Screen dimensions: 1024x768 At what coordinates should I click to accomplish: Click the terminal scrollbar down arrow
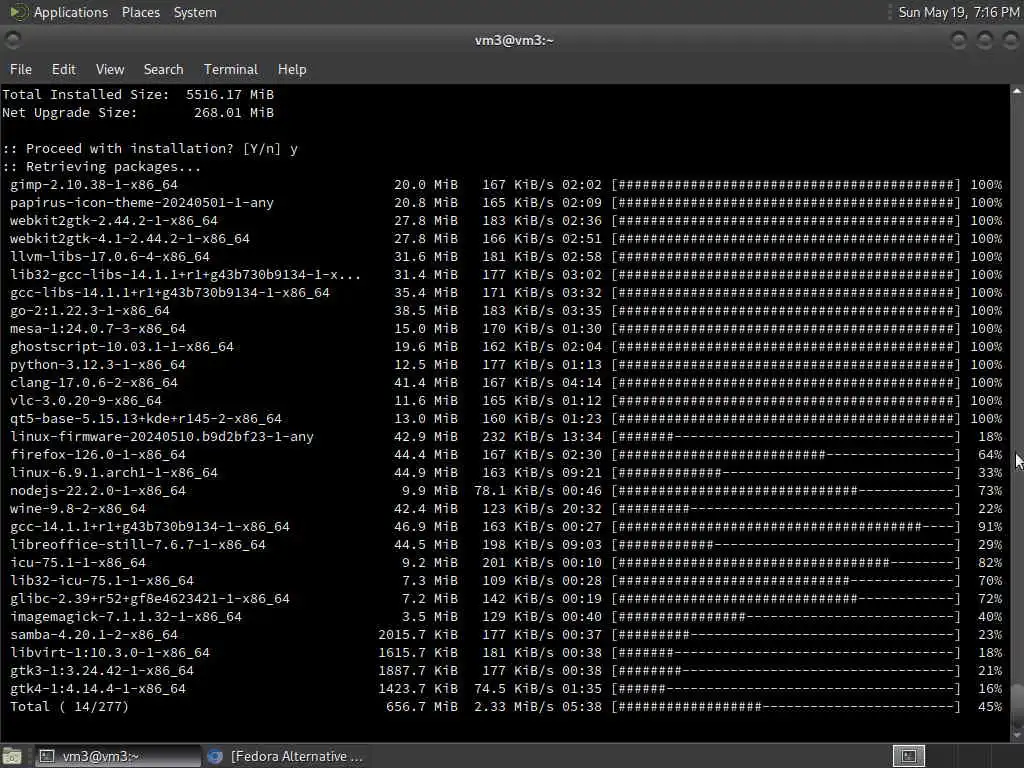click(x=1017, y=735)
